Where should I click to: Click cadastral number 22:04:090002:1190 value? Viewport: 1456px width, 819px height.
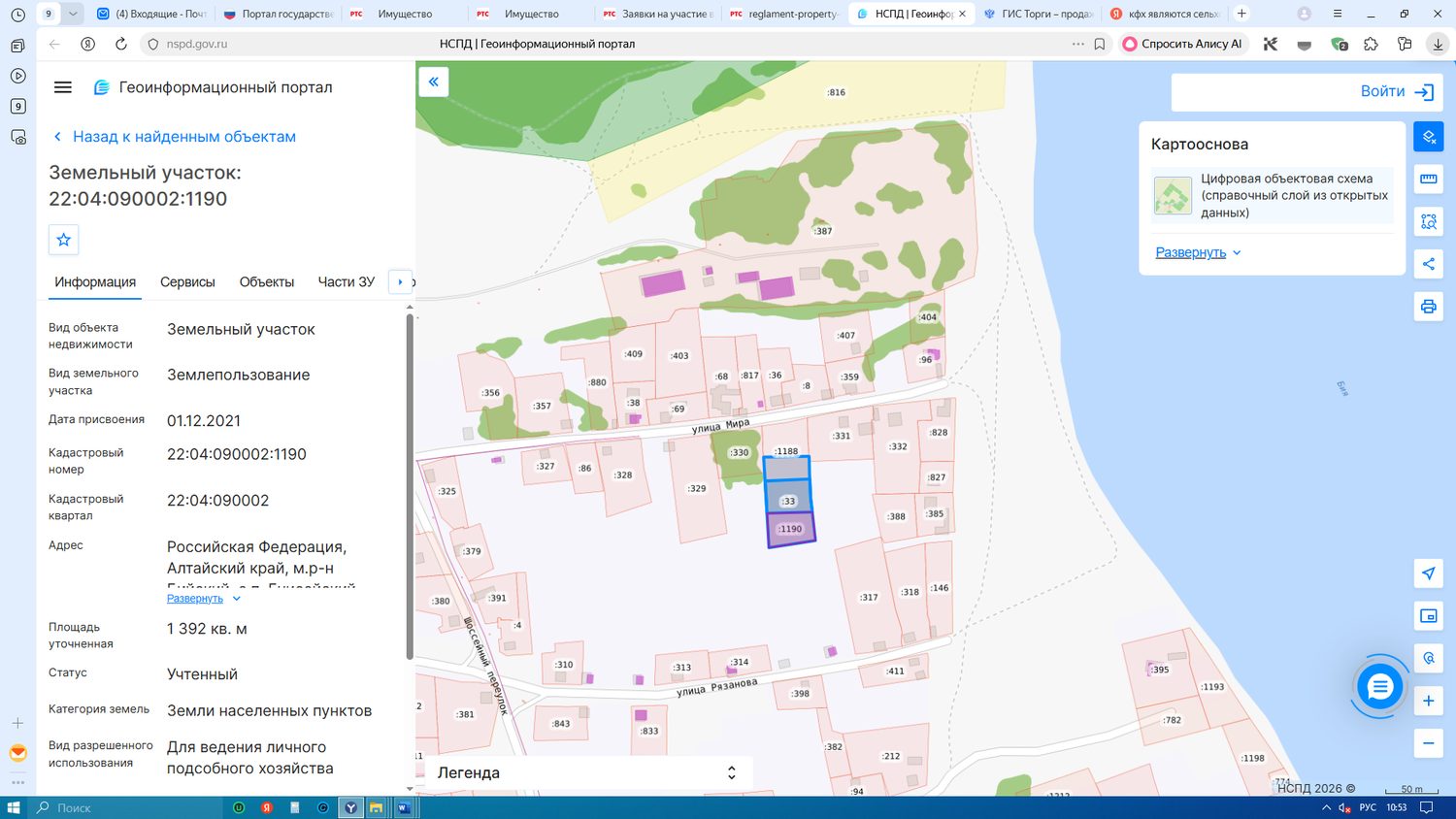coord(237,454)
